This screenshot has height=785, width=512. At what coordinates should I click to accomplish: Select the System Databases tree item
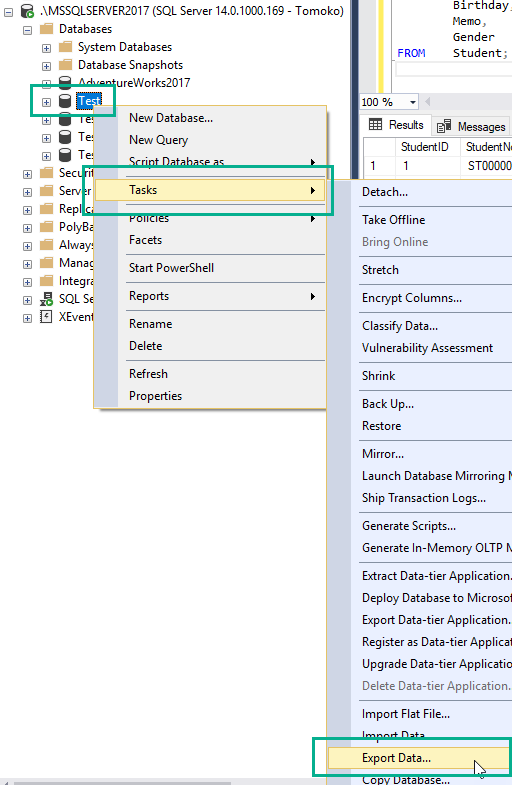pos(125,47)
